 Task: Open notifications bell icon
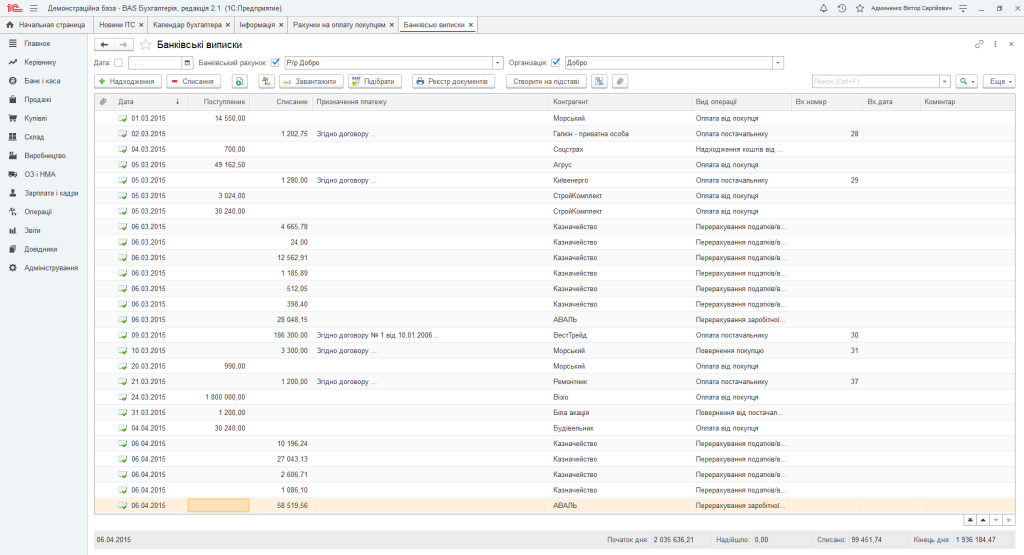(x=824, y=8)
